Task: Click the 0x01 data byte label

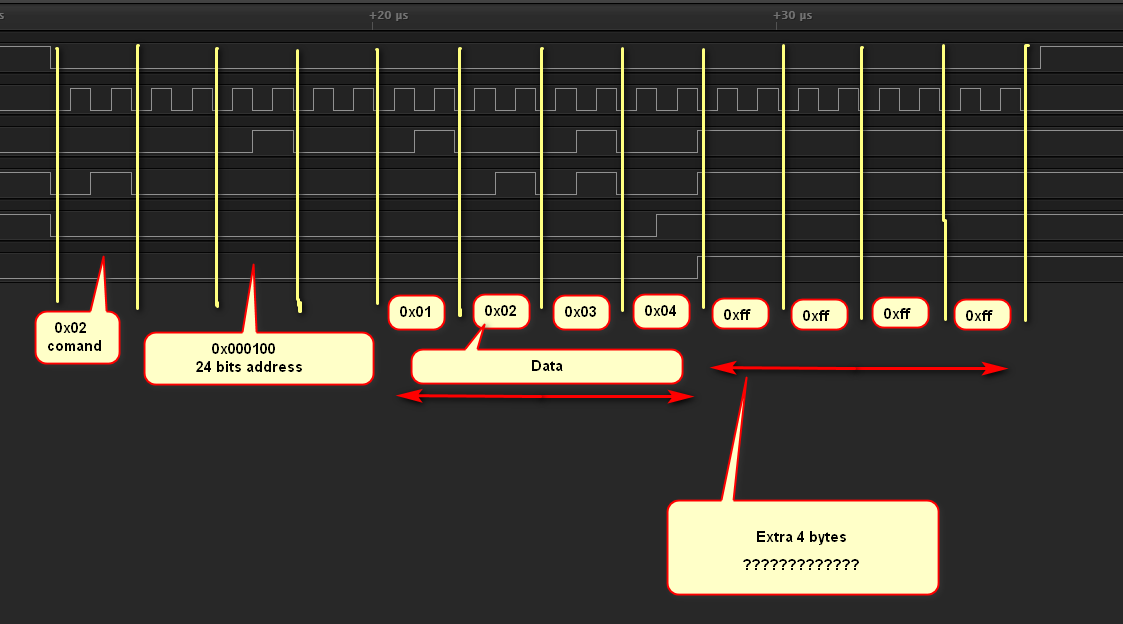Action: 415,312
